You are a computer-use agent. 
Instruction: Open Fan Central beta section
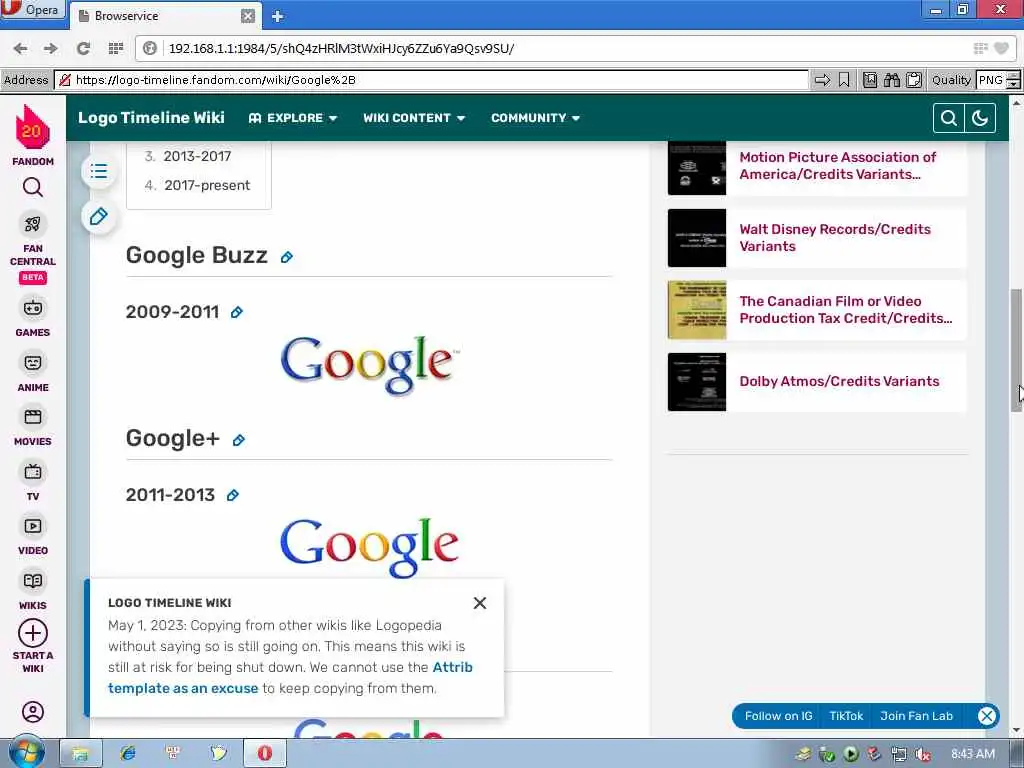coord(33,248)
